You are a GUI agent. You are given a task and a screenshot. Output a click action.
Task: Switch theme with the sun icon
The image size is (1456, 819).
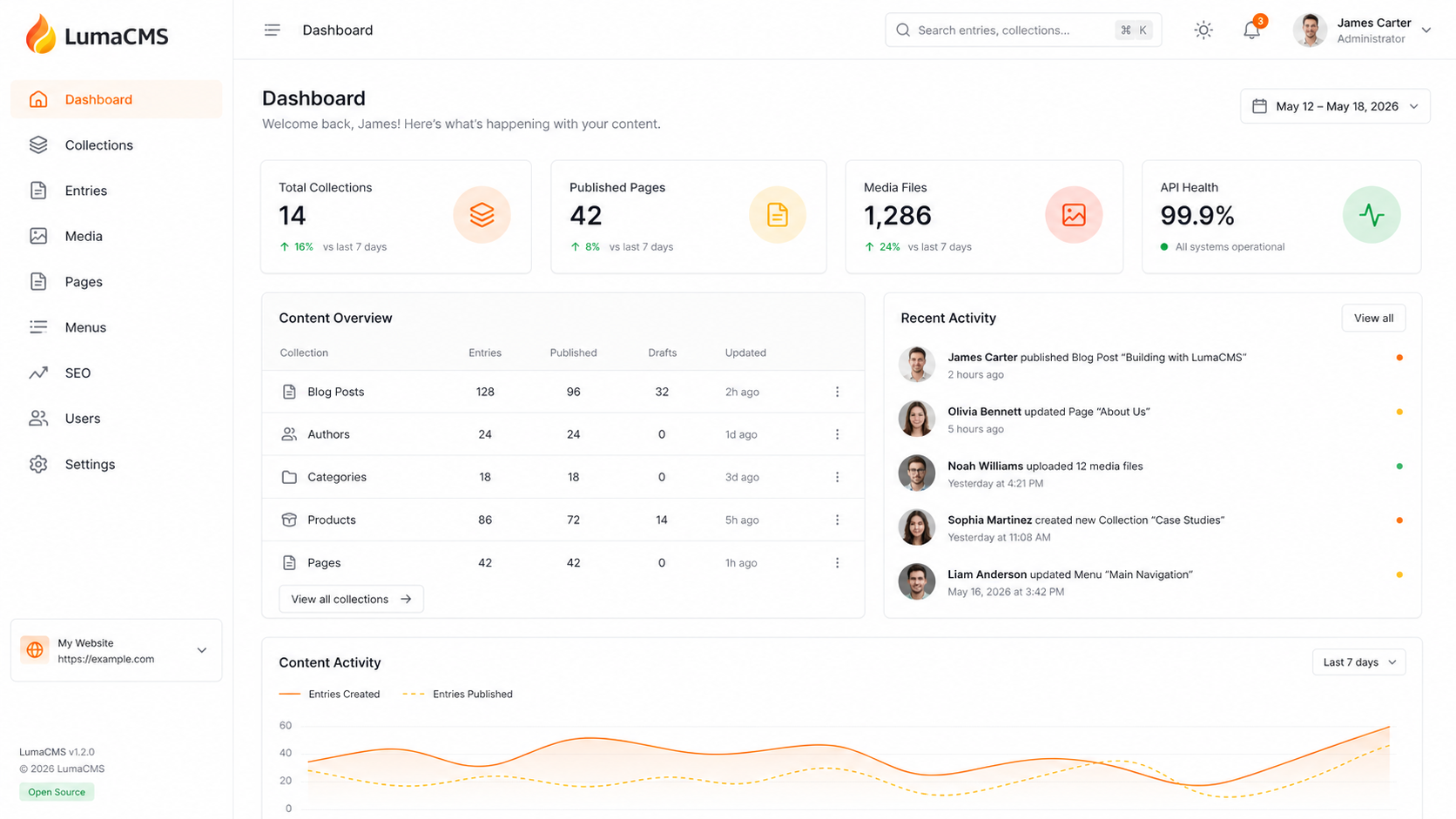(x=1203, y=30)
